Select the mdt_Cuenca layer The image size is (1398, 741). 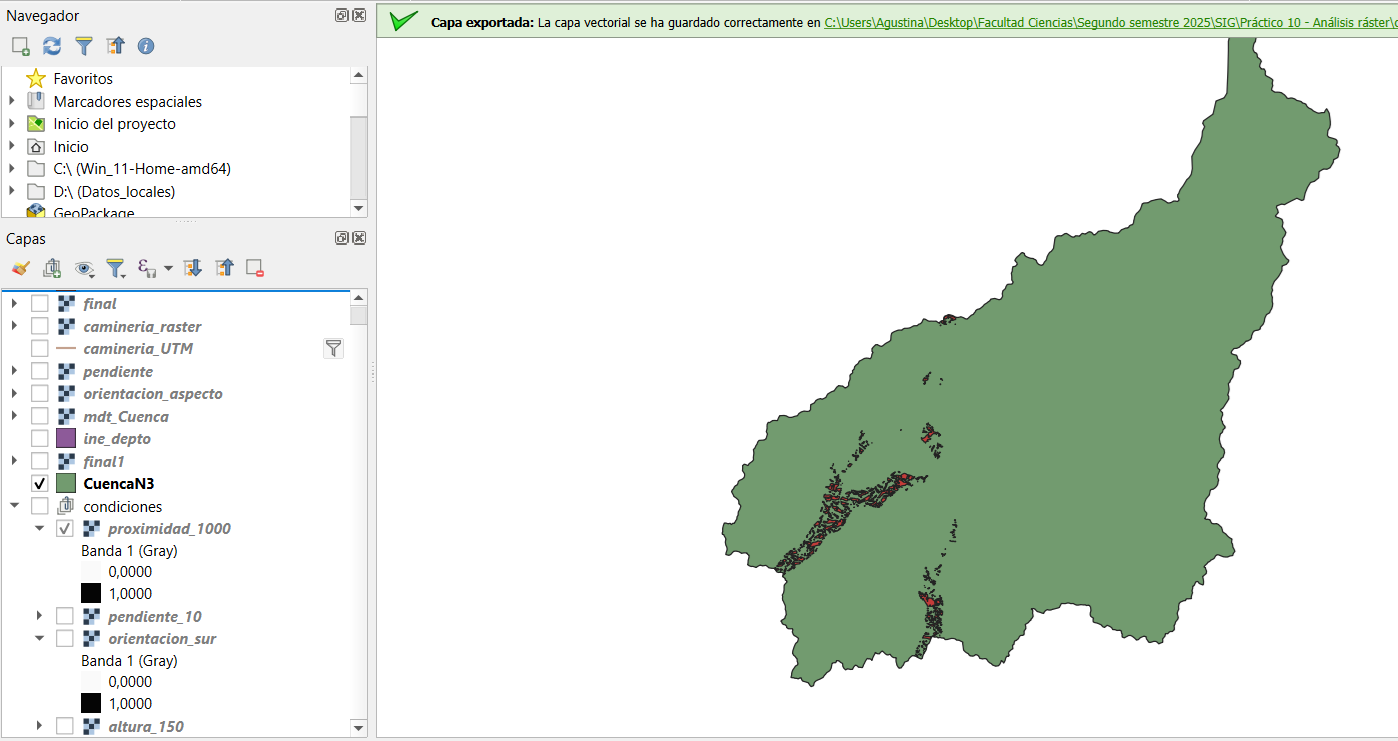pyautogui.click(x=126, y=416)
